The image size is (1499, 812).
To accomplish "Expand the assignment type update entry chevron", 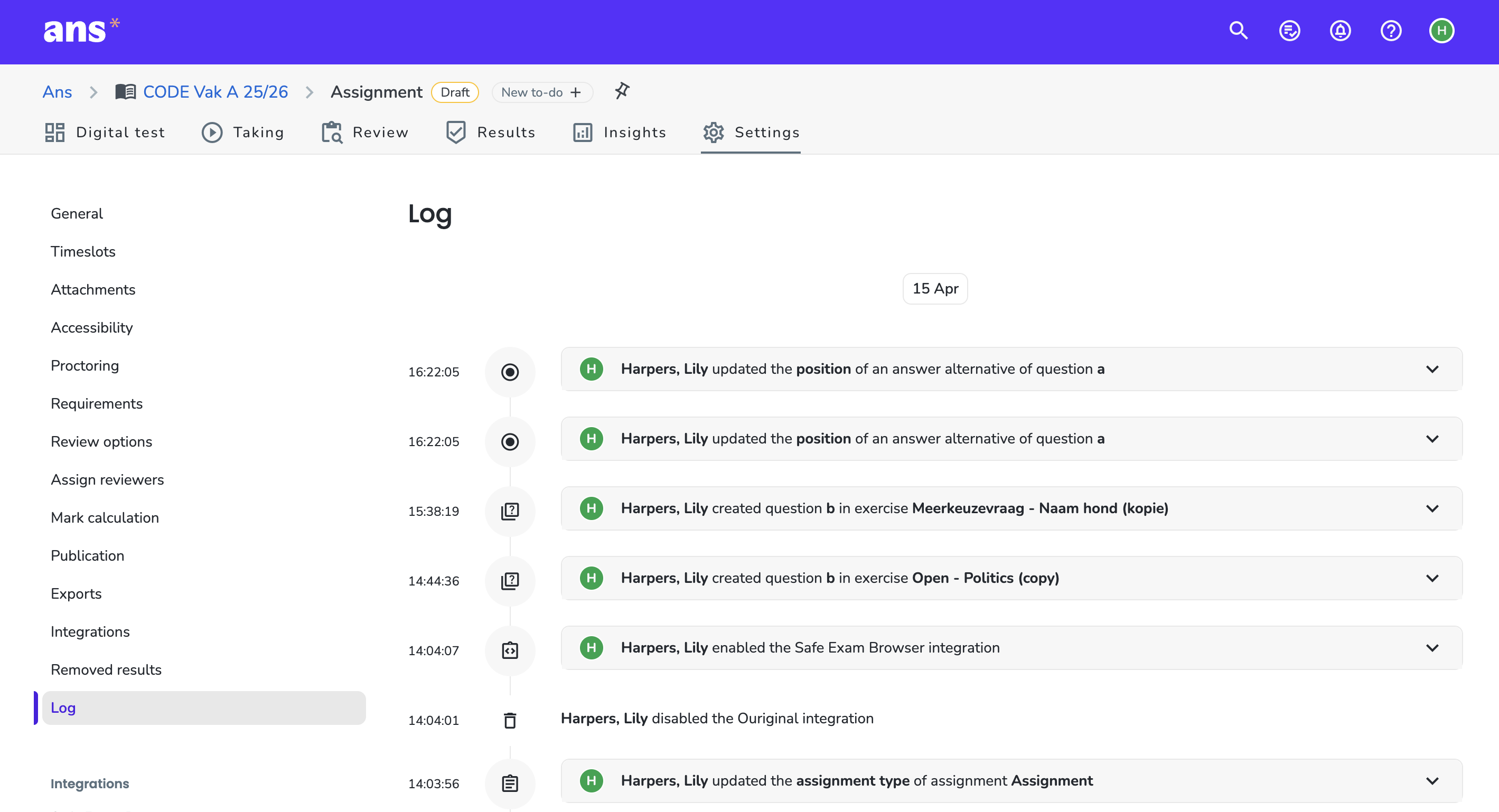I will pos(1432,781).
